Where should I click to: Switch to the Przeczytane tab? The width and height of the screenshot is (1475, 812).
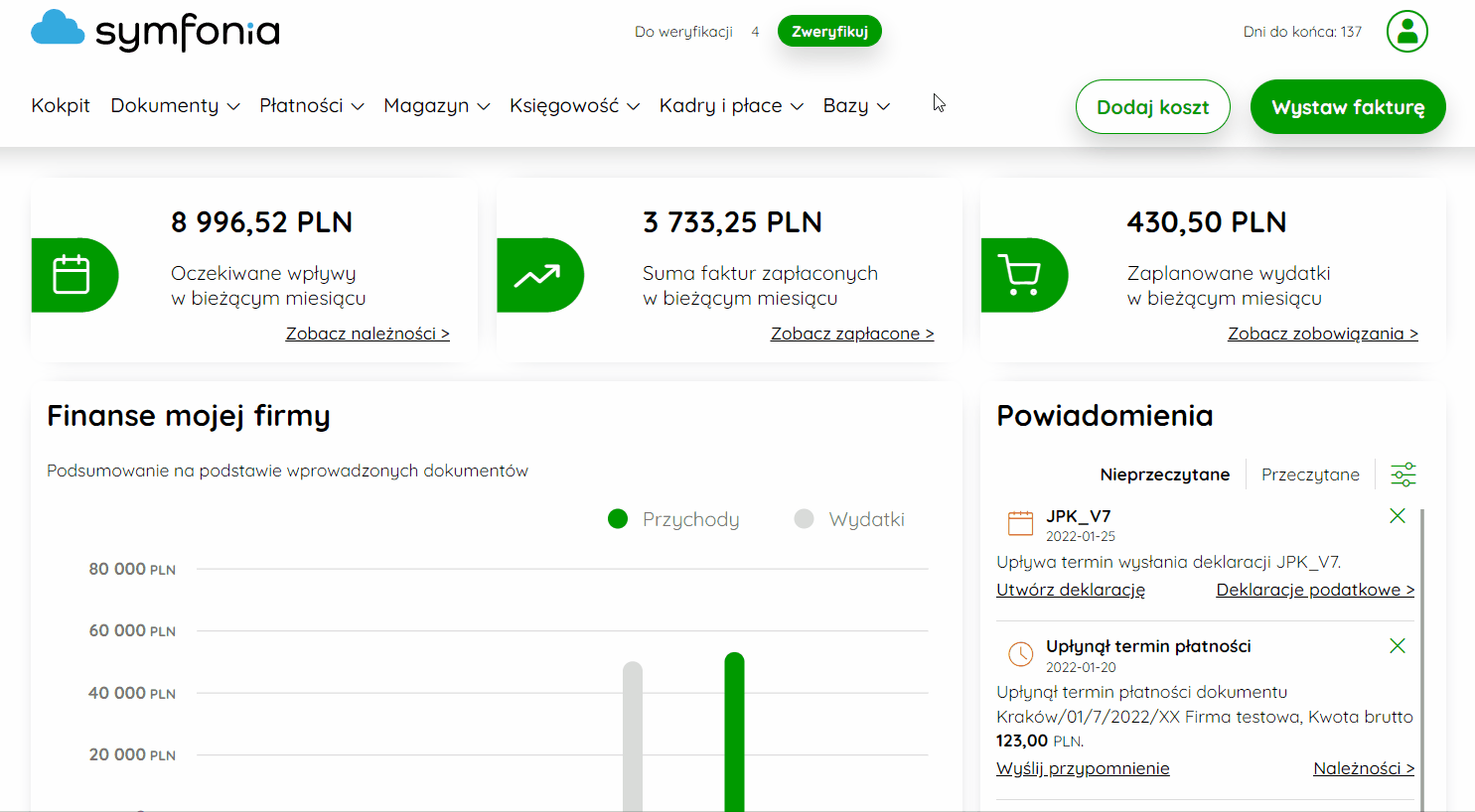(1310, 474)
